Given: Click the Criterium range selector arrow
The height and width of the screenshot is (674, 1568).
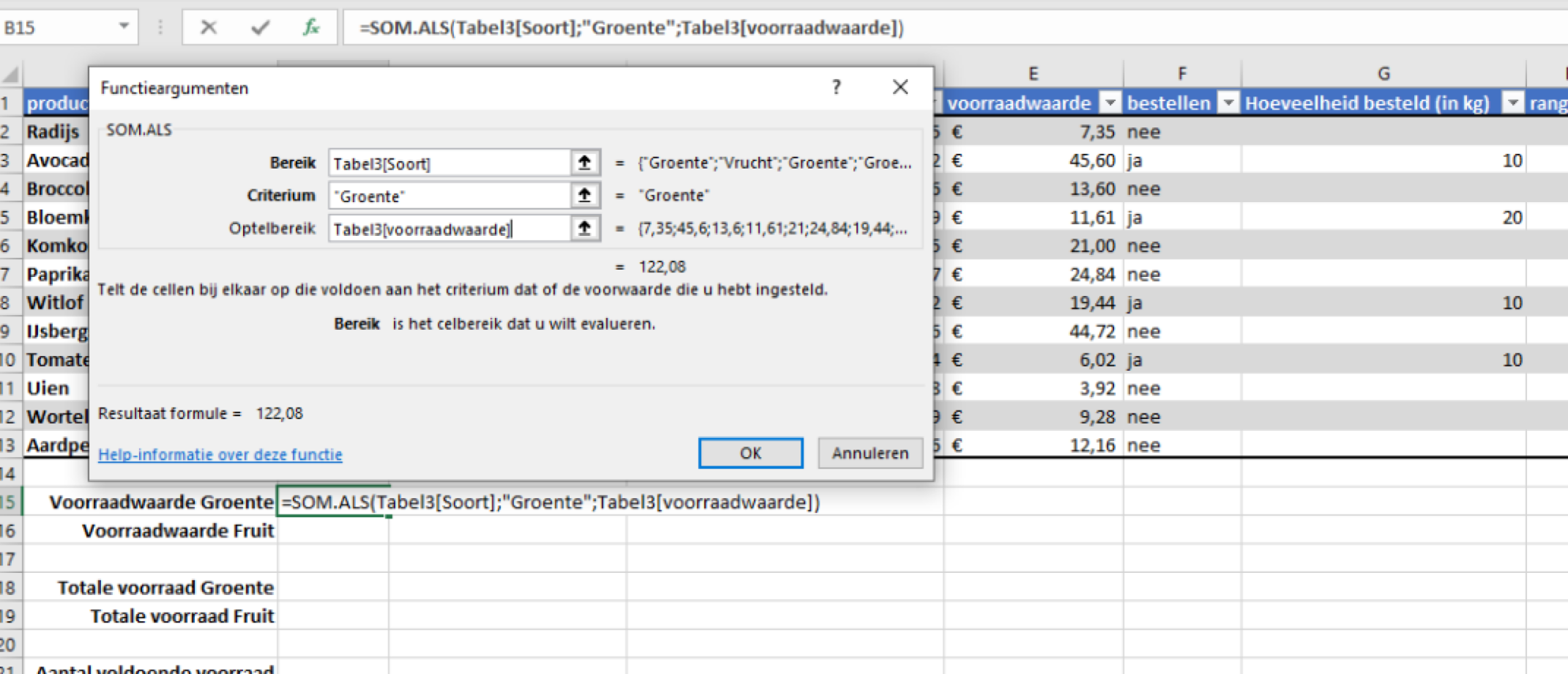Looking at the screenshot, I should (584, 196).
